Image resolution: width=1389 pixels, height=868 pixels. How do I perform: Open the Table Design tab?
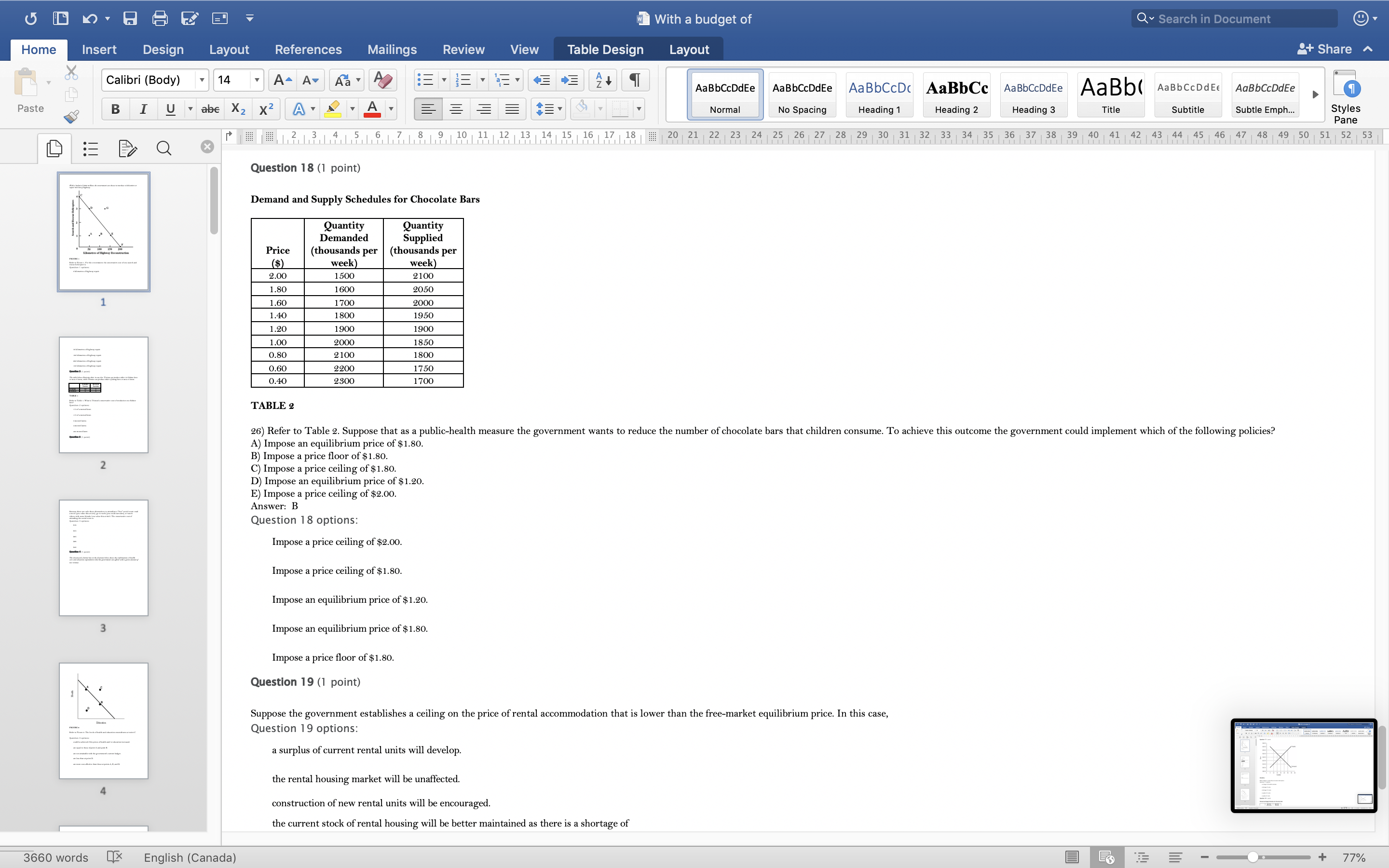605,49
